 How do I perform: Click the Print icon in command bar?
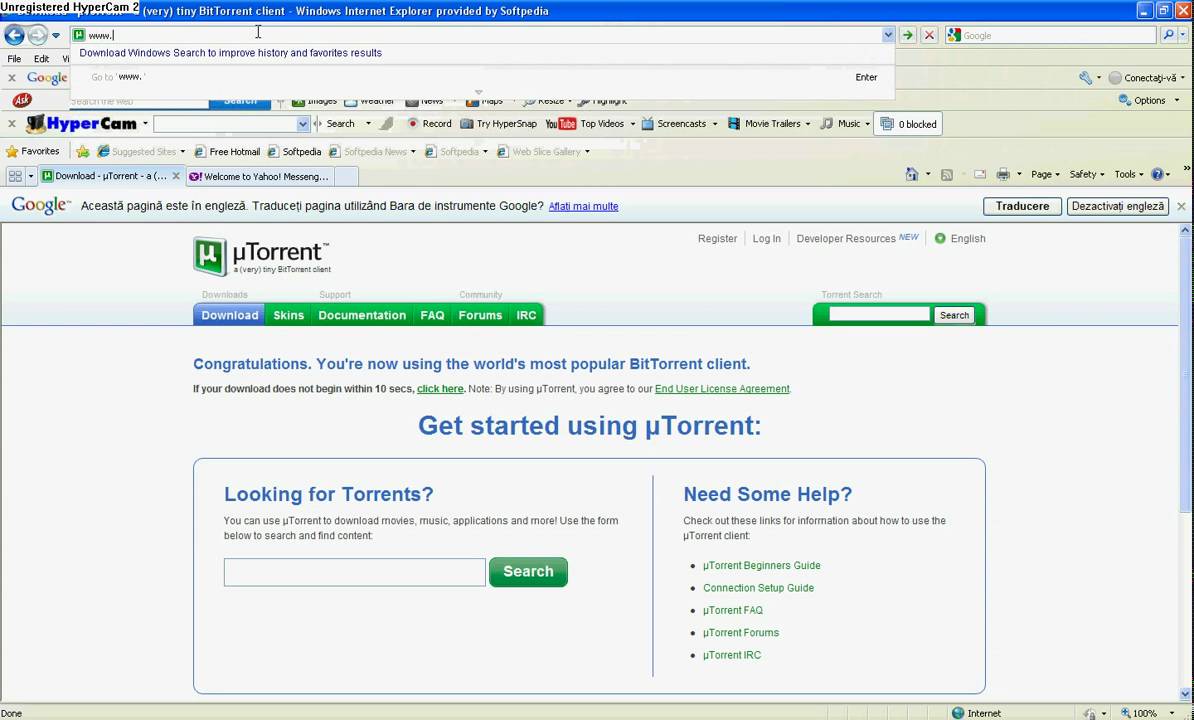[1003, 174]
